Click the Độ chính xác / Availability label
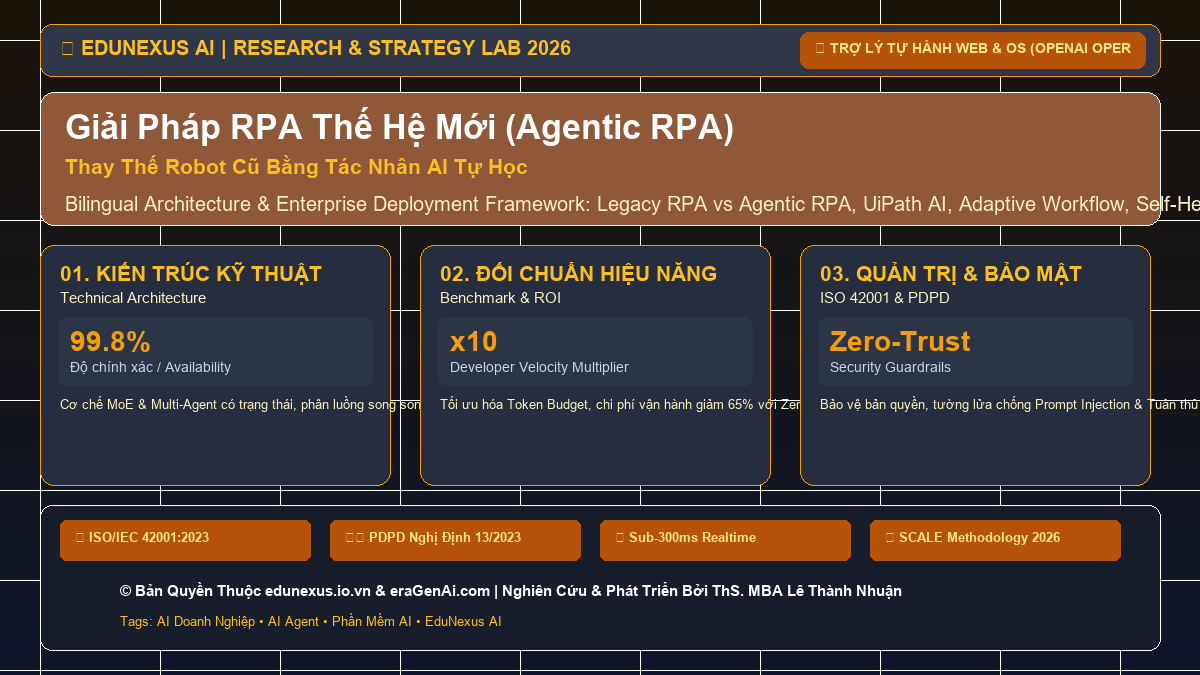 click(x=150, y=367)
